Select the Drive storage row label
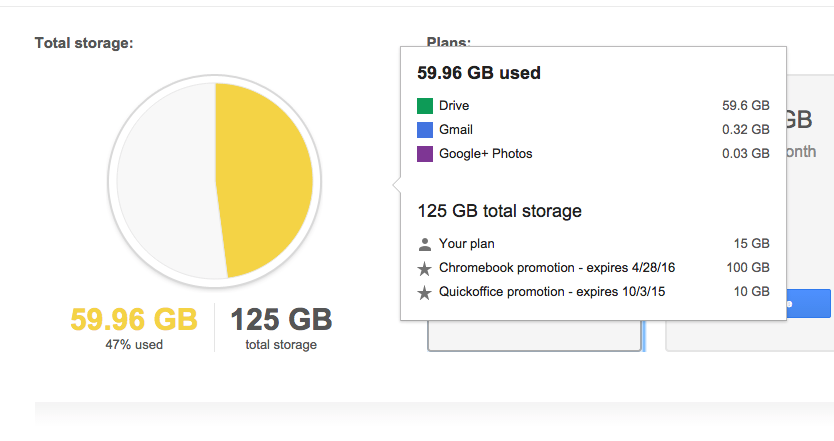The height and width of the screenshot is (441, 834). point(454,105)
